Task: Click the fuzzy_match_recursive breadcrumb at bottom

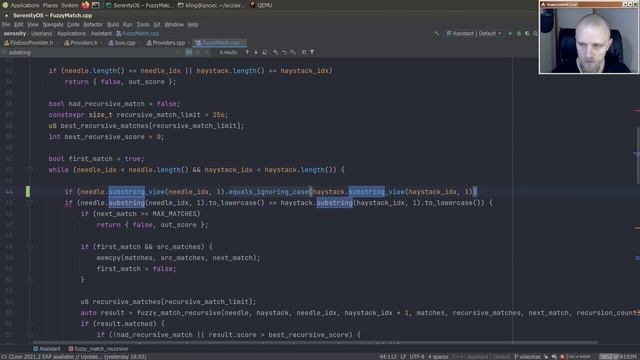Action: point(98,349)
